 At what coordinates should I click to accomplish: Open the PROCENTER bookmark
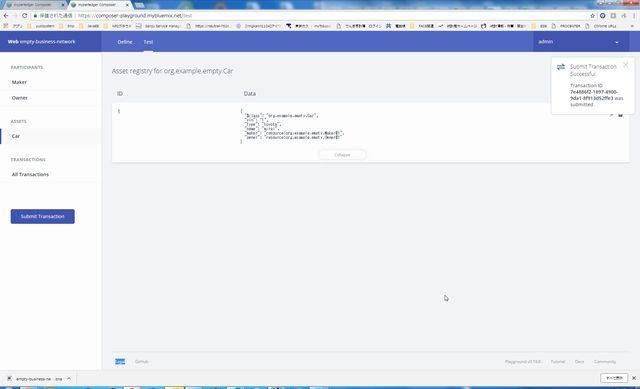[x=567, y=26]
